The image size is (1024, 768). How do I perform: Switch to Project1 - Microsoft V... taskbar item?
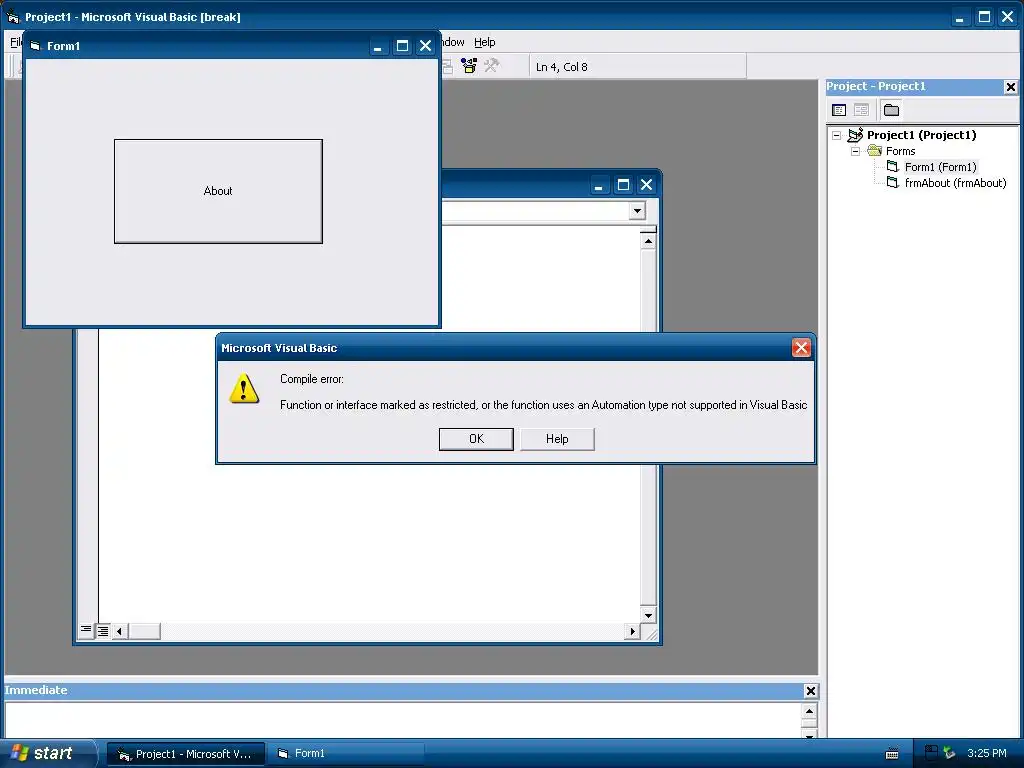point(186,754)
